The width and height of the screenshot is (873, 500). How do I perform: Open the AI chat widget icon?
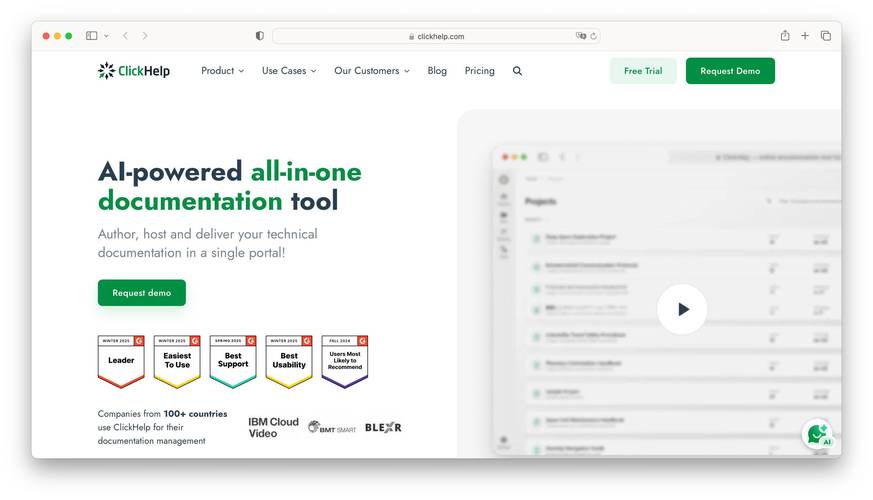[818, 435]
